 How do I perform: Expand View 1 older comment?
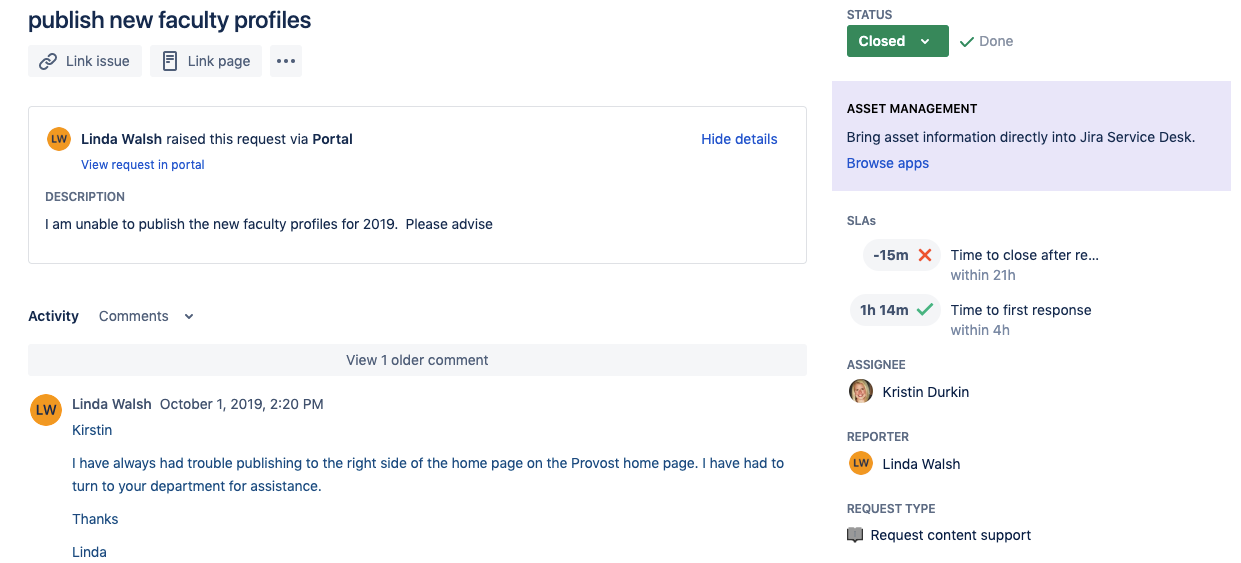(417, 360)
